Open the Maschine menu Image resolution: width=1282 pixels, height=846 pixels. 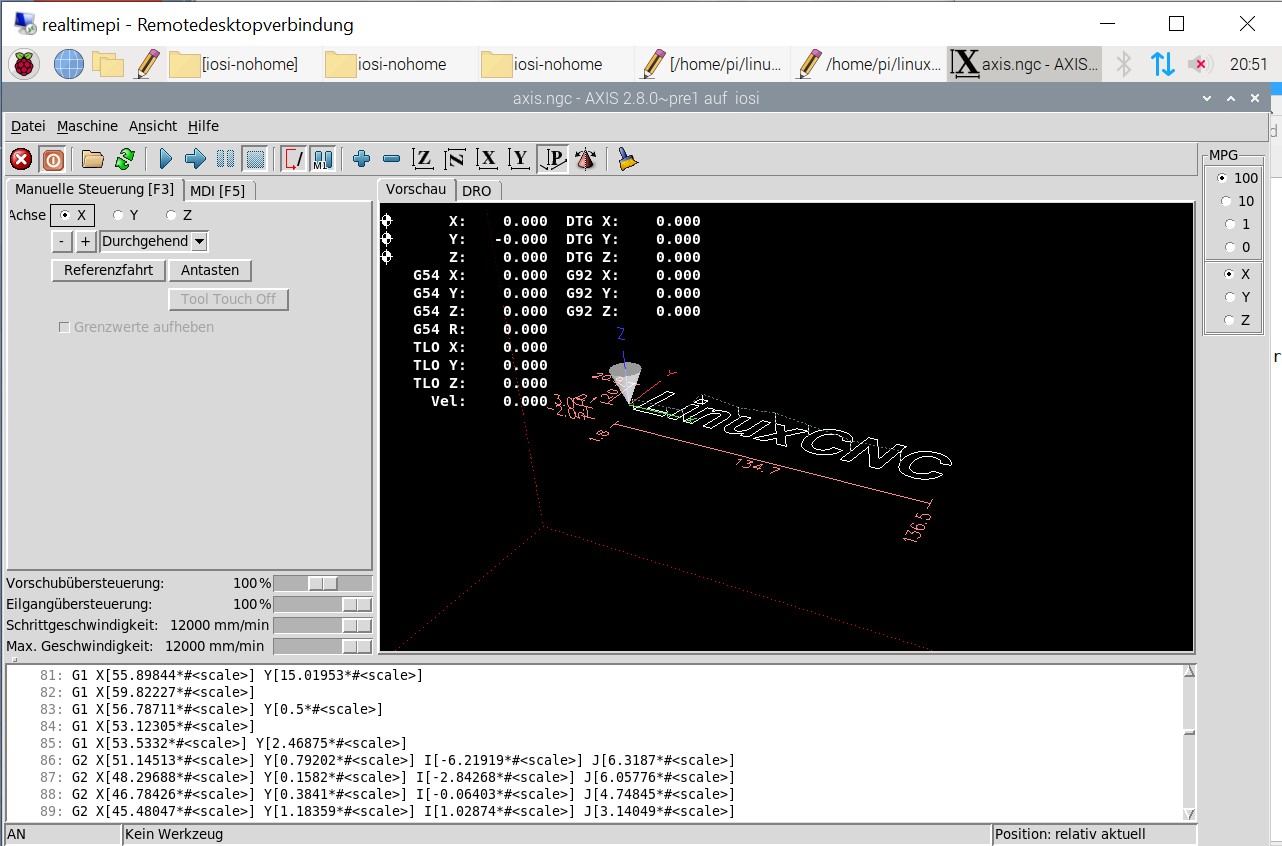click(87, 126)
